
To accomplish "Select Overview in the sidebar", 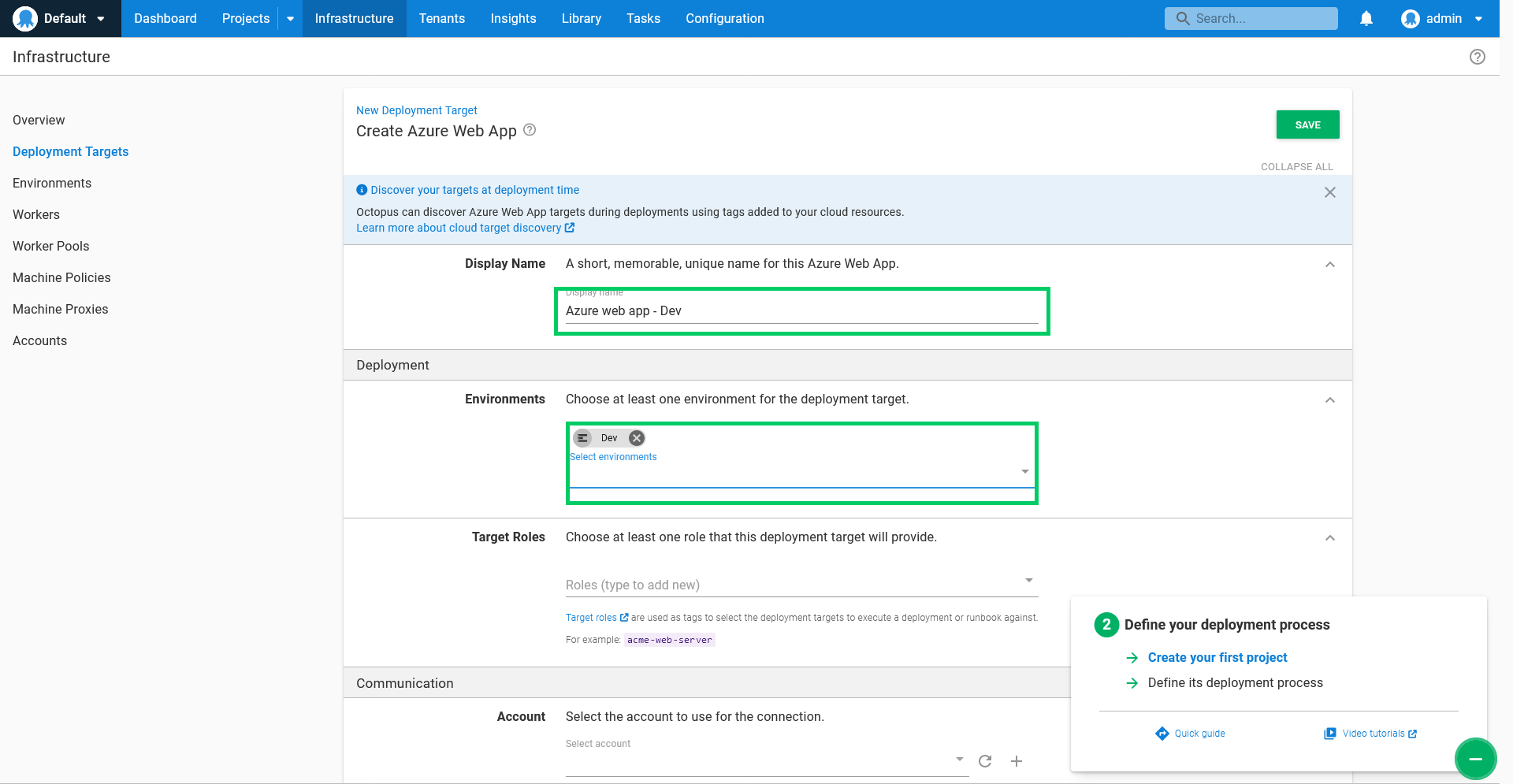I will coord(39,120).
